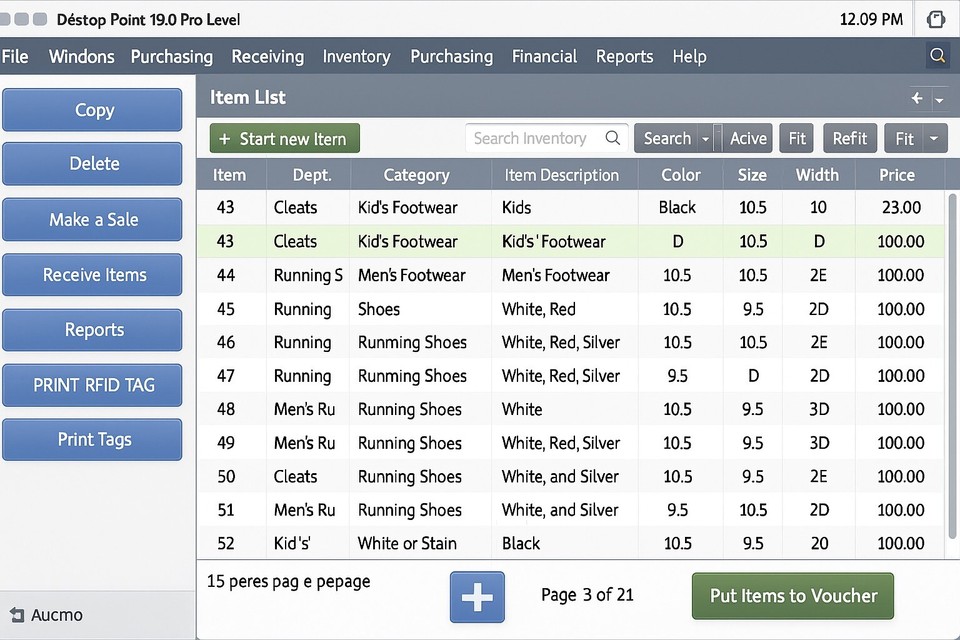Click the arrow icon in Item List header
The height and width of the screenshot is (640, 960).
coord(916,99)
